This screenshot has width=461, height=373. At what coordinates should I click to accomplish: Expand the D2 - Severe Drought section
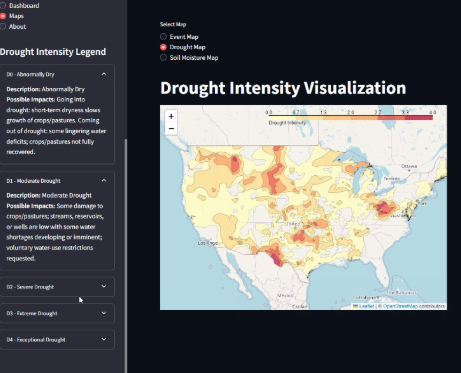coord(57,287)
